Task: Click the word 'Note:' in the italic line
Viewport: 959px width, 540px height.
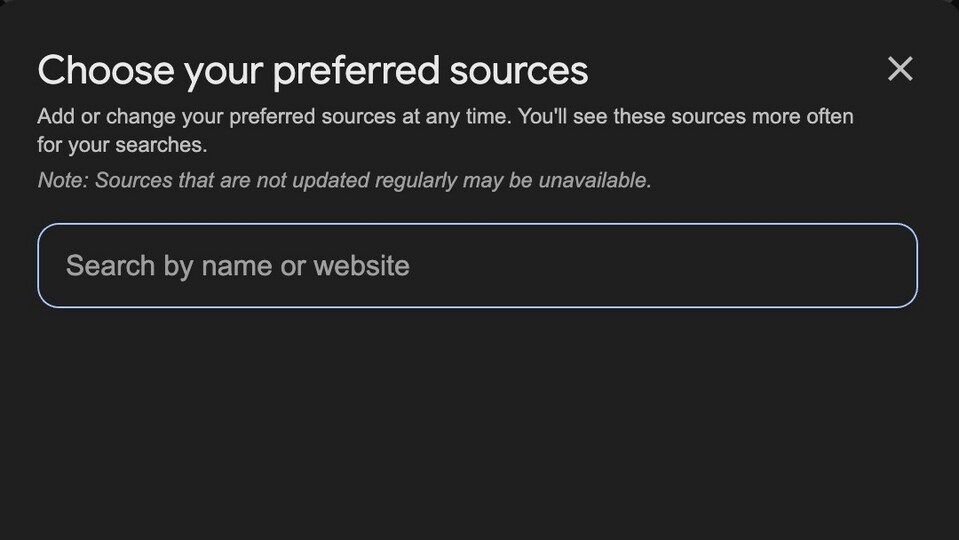Action: point(64,180)
